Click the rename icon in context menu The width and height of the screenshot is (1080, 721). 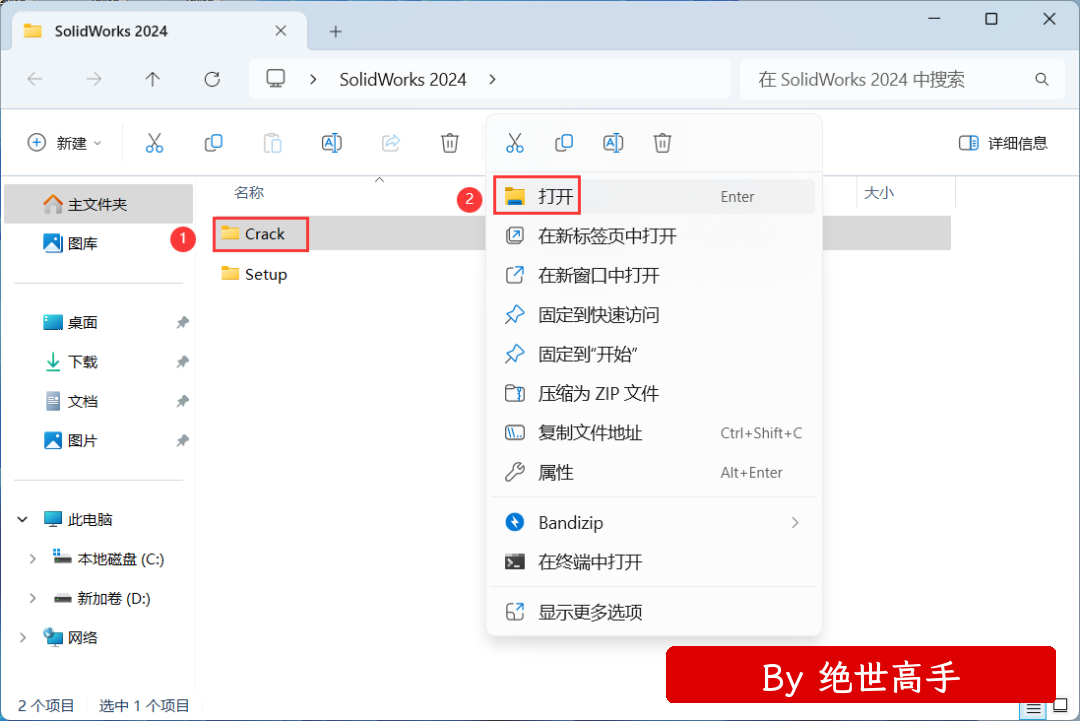(x=613, y=143)
